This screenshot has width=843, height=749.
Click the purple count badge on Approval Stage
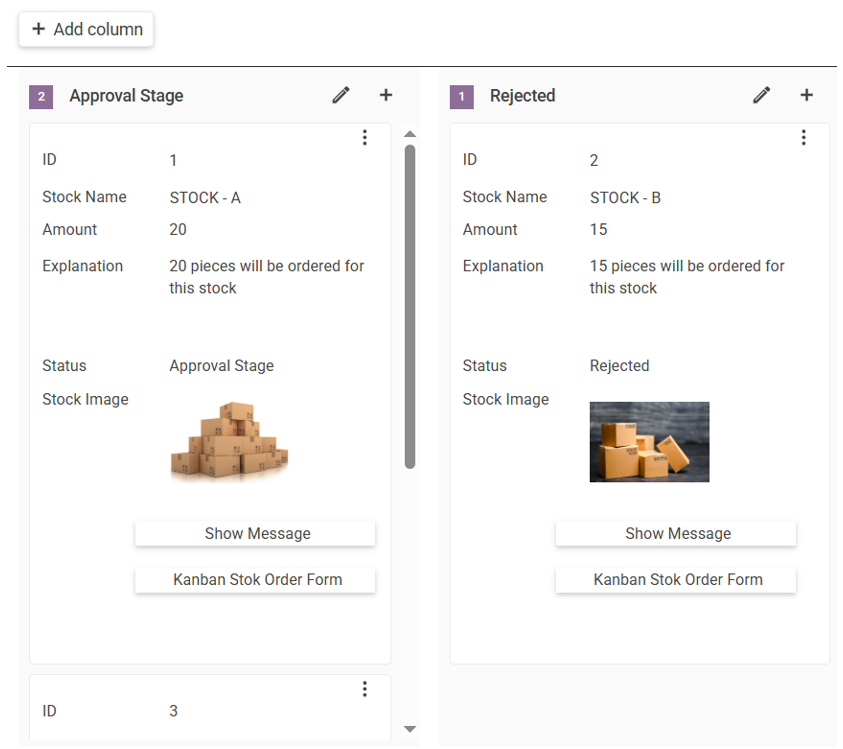[41, 97]
